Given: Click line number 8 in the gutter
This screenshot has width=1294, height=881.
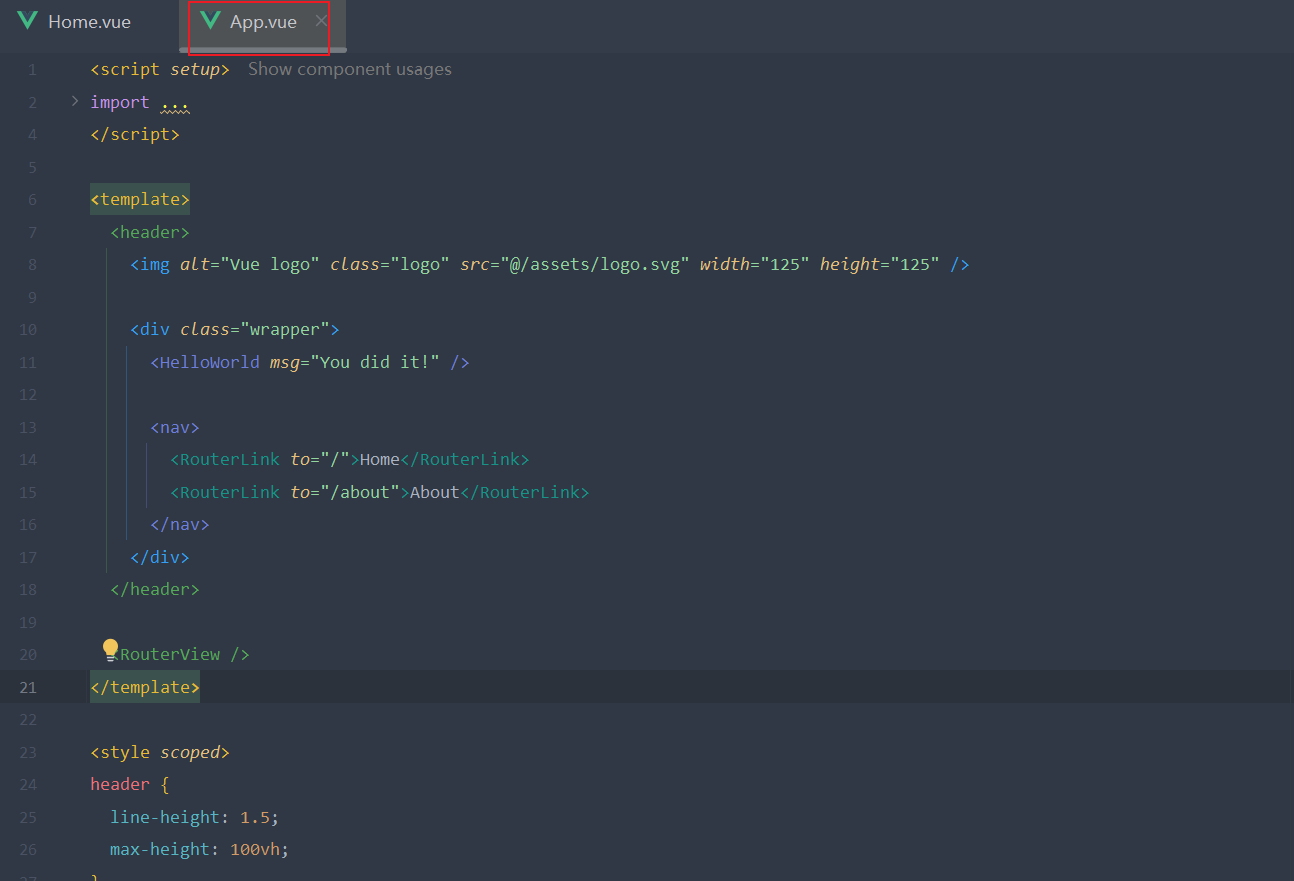Looking at the screenshot, I should (x=33, y=264).
